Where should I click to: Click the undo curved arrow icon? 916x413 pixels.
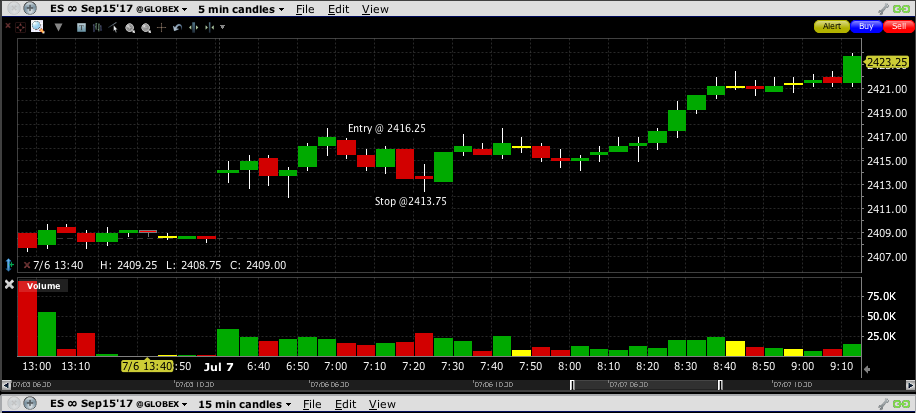(x=178, y=27)
